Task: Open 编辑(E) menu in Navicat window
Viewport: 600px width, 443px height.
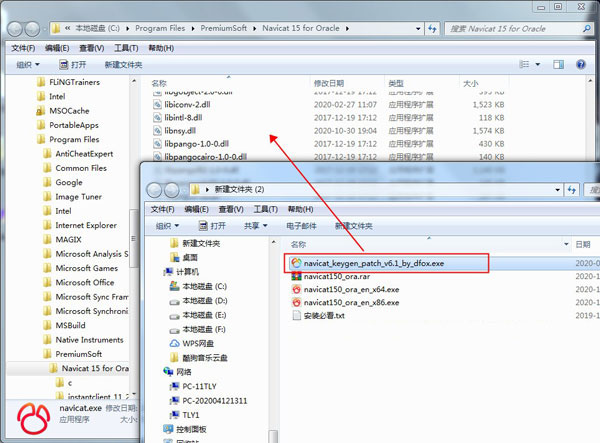Action: pyautogui.click(x=57, y=48)
